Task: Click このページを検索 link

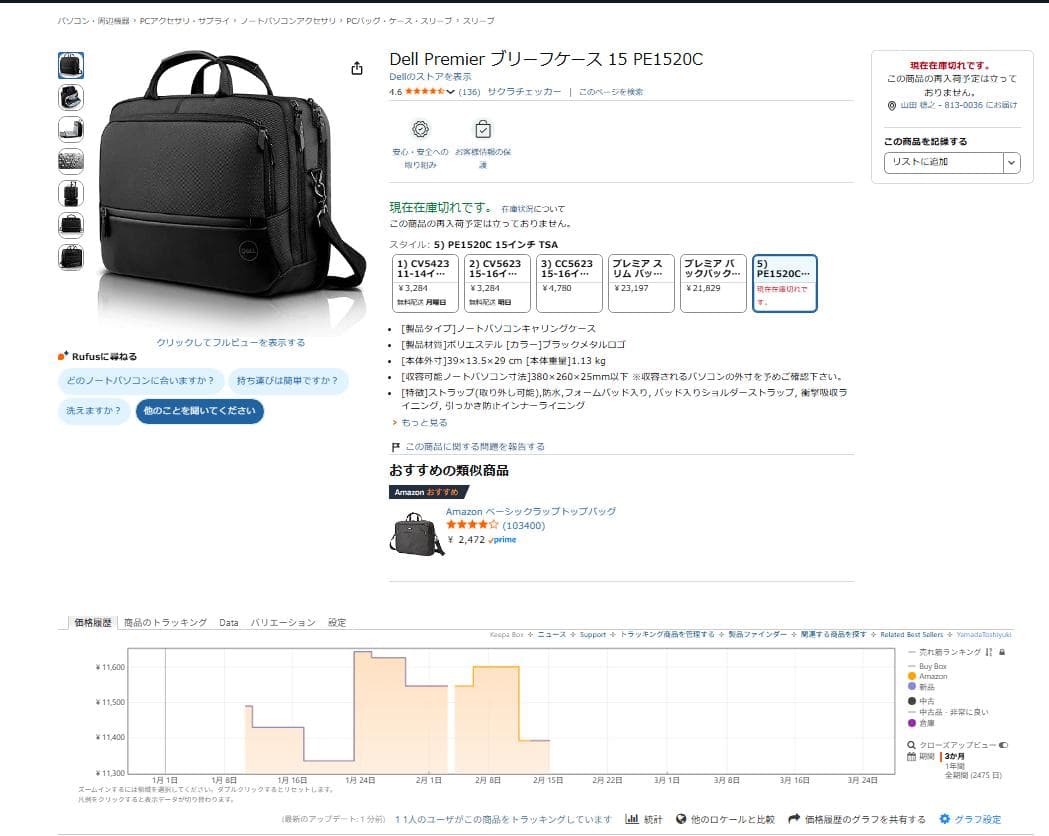Action: coord(611,92)
